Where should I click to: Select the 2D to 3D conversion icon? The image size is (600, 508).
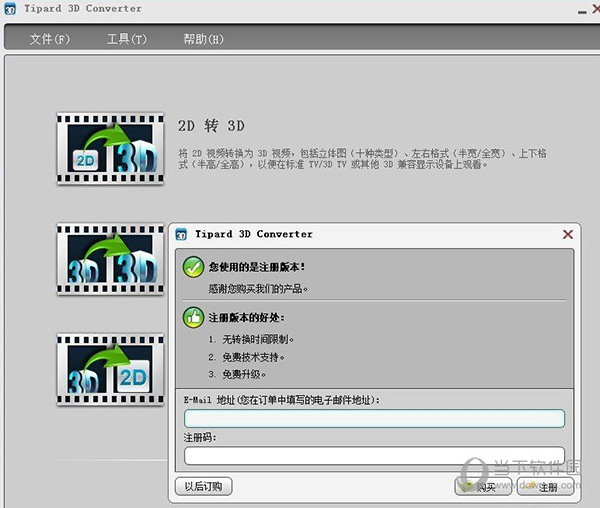click(x=110, y=148)
